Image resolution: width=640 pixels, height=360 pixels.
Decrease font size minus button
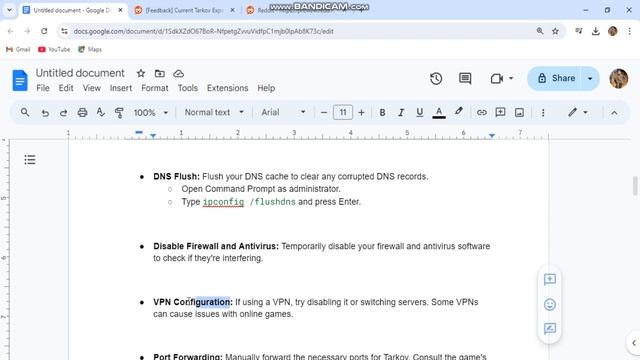[324, 113]
